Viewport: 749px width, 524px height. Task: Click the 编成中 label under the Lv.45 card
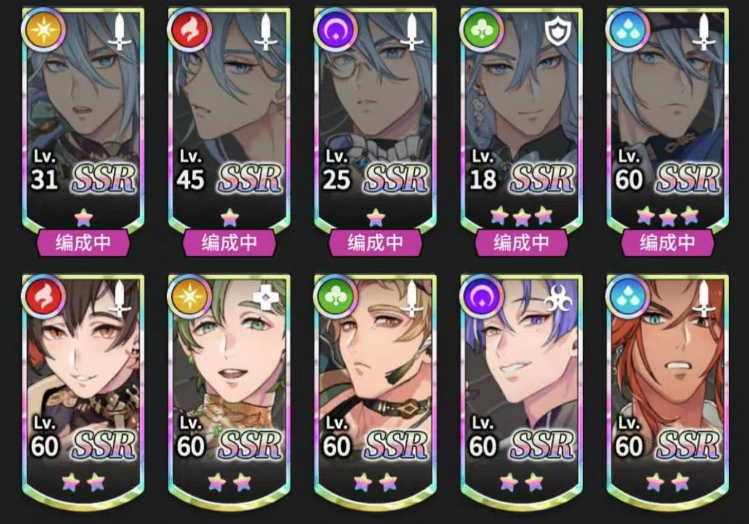click(x=229, y=243)
